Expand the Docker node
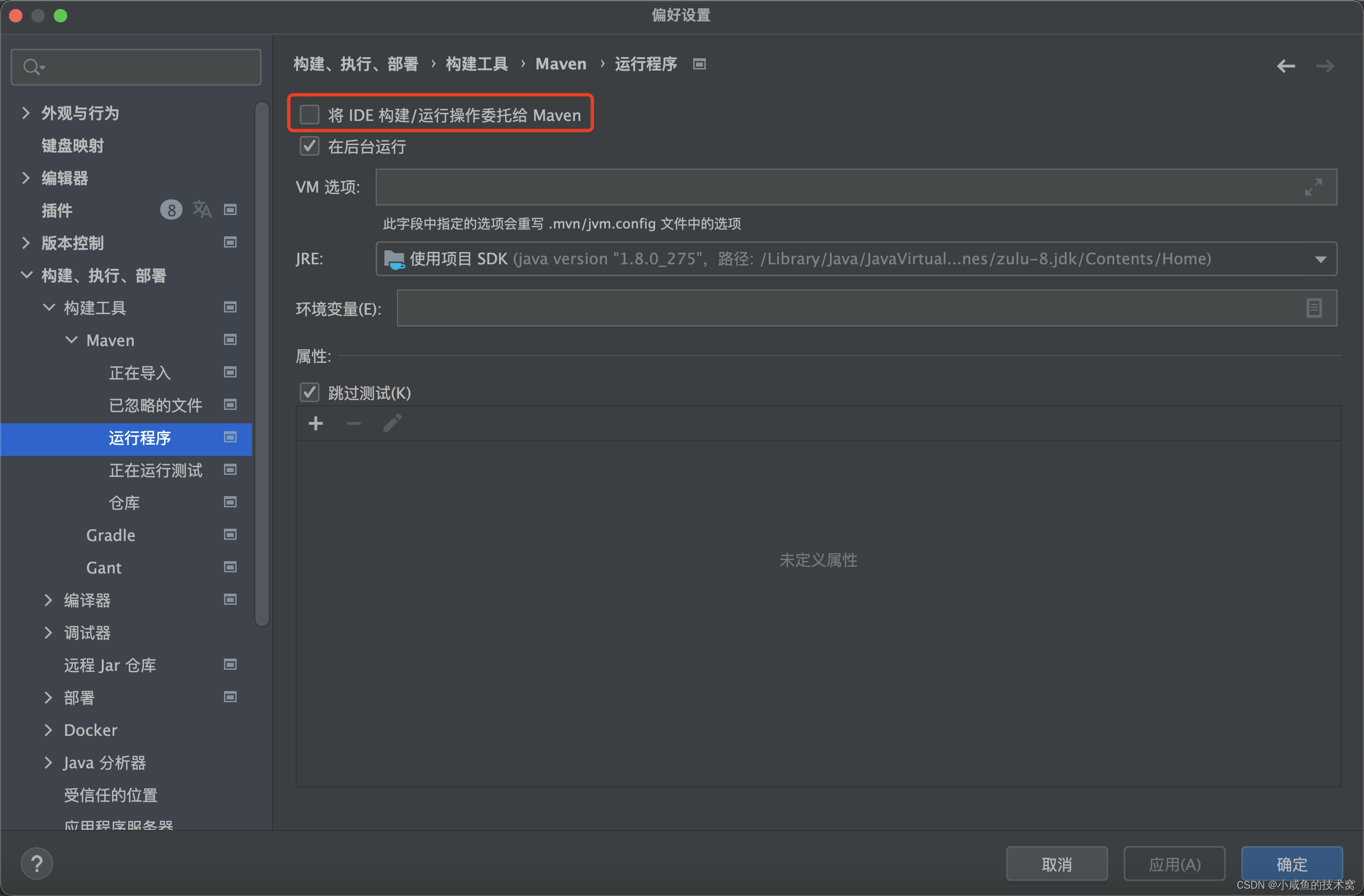The width and height of the screenshot is (1364, 896). (49, 730)
